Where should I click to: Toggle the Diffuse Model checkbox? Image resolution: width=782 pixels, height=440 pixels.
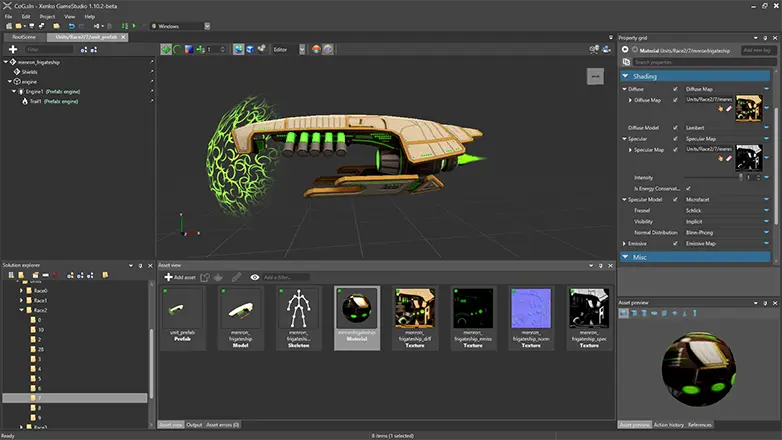coord(675,128)
